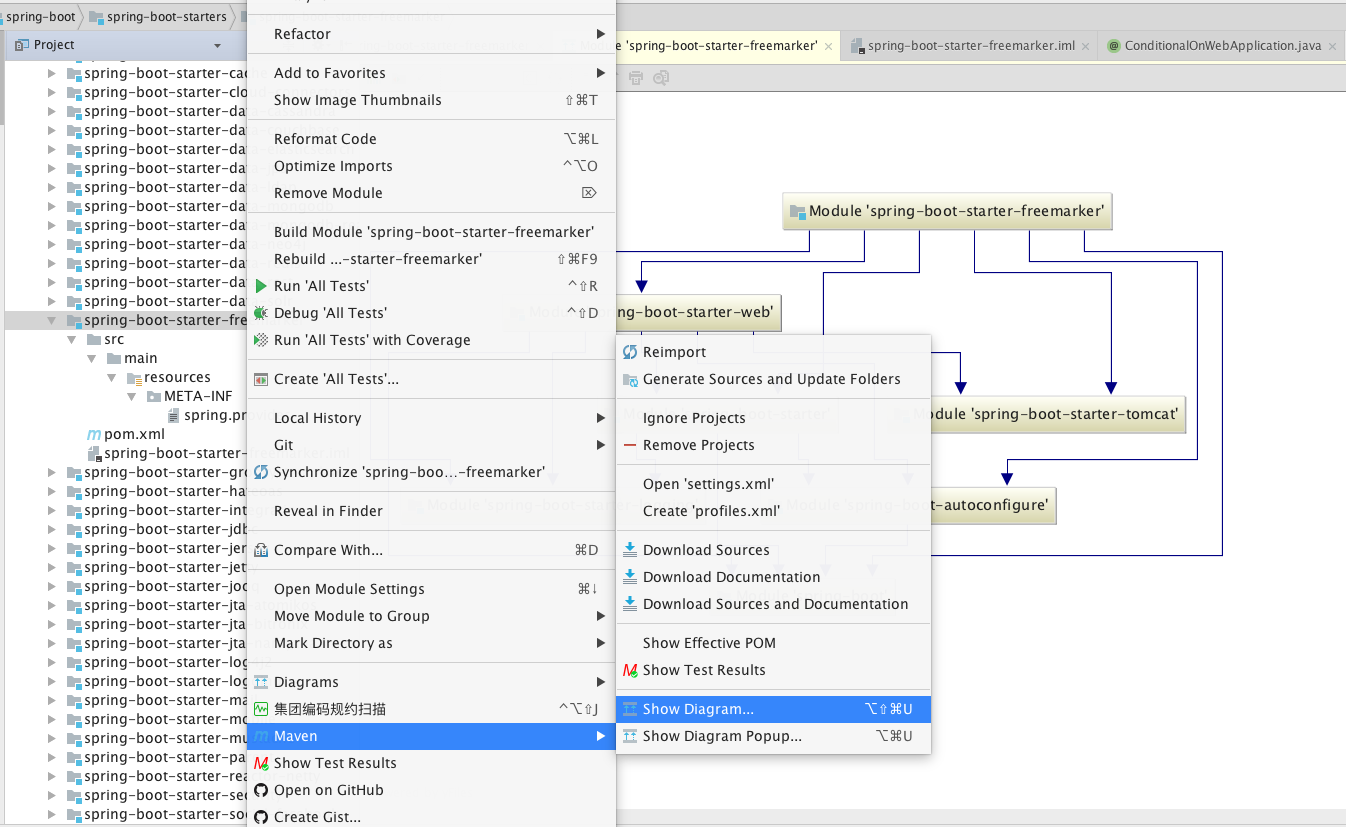Select pom.xml in project tree

(x=125, y=434)
